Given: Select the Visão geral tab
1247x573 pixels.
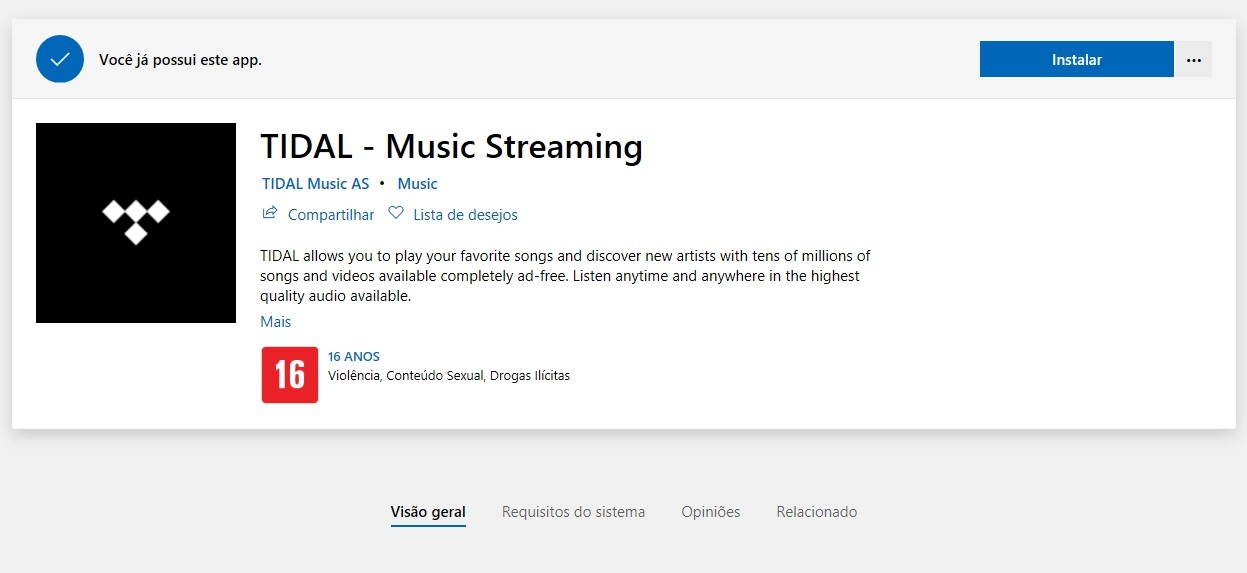Looking at the screenshot, I should (428, 512).
